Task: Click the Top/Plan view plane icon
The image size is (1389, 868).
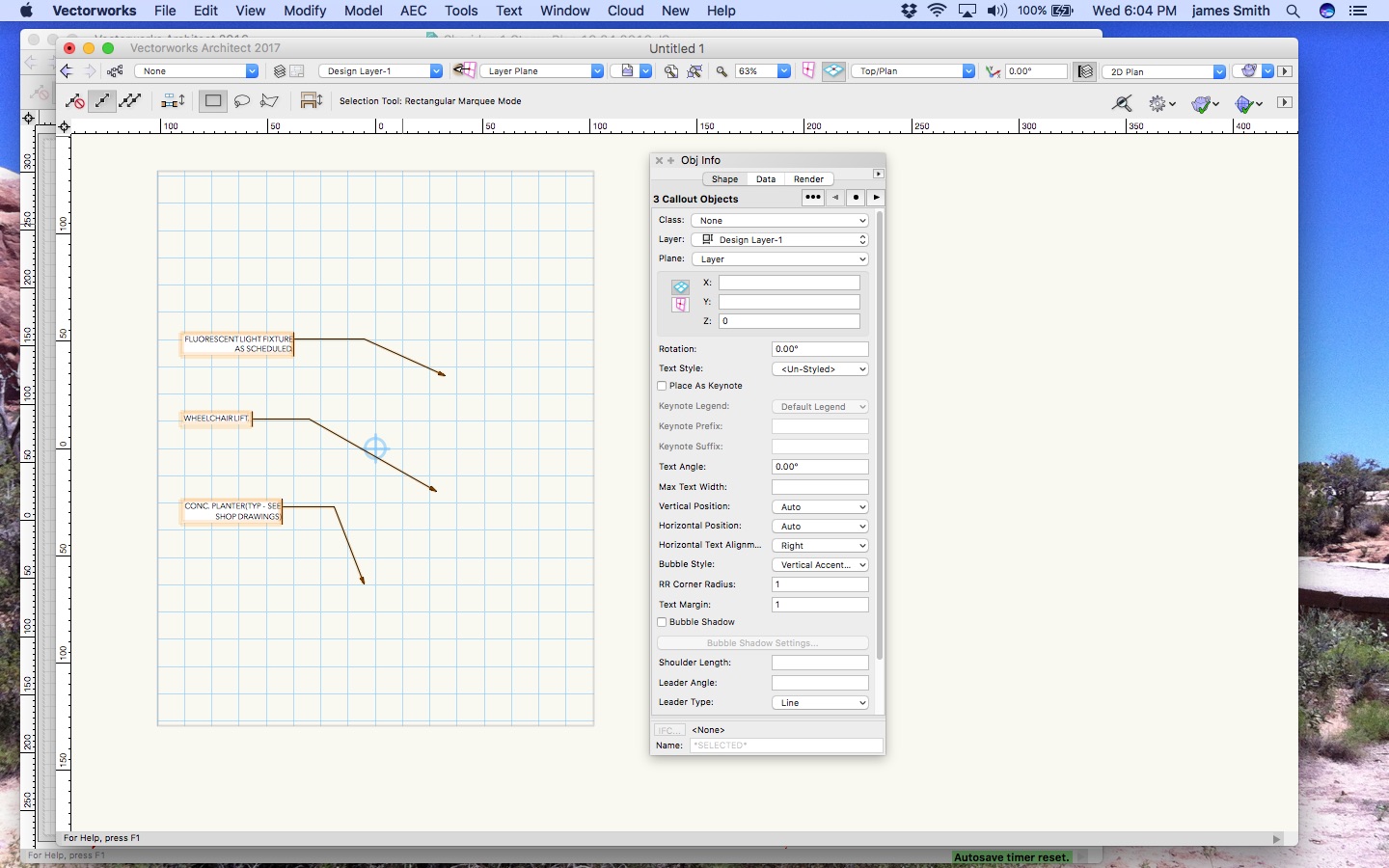Action: [x=834, y=71]
